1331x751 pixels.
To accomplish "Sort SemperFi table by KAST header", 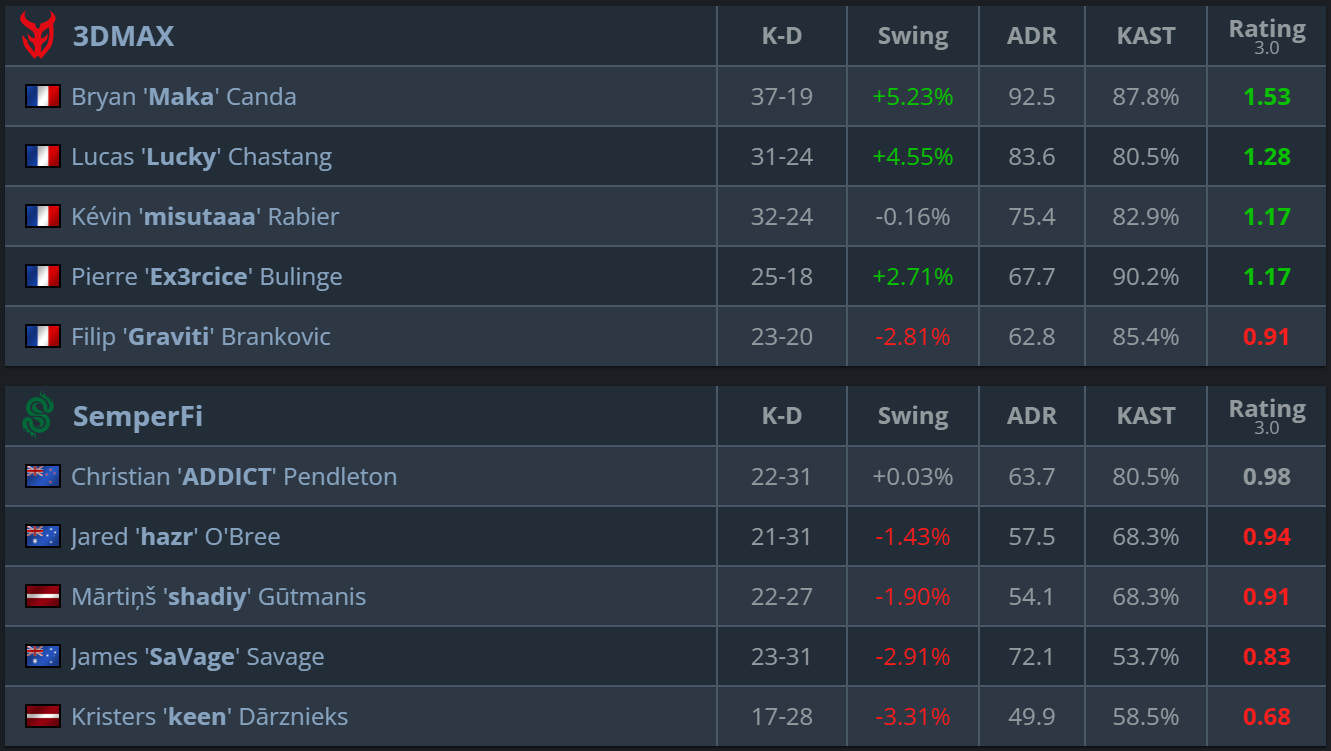I will click(1145, 416).
